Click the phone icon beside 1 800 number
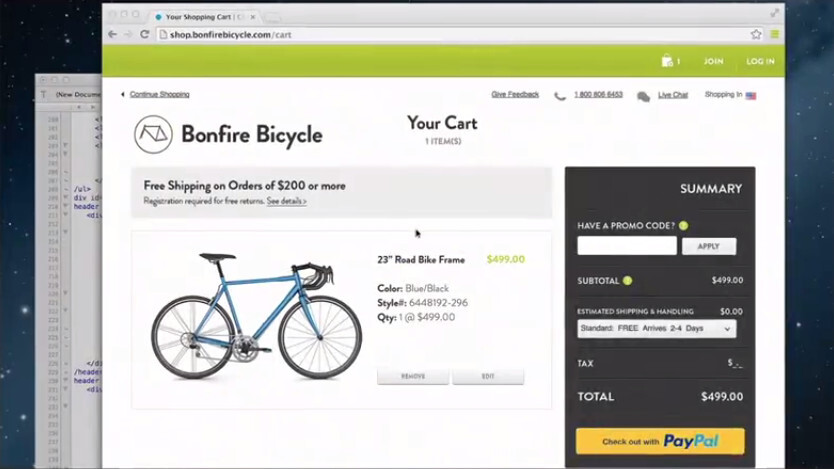834x469 pixels. (559, 96)
